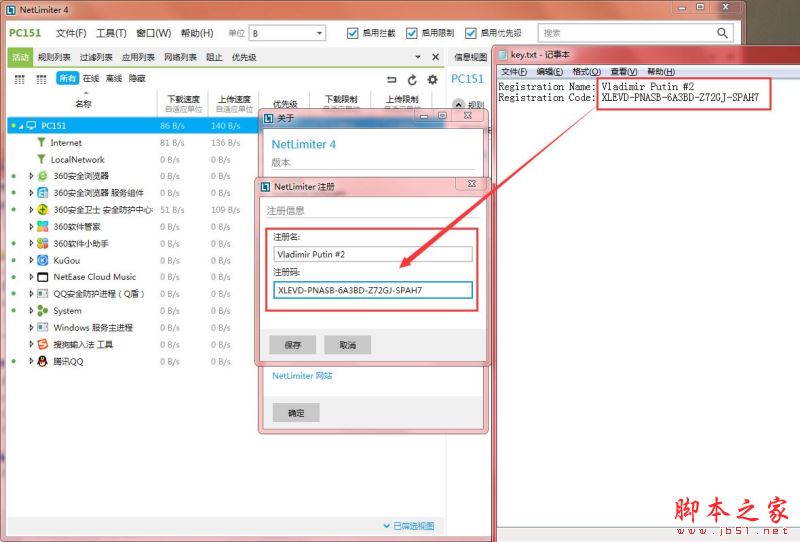Click the 注册名 input field
This screenshot has height=542, width=800.
tap(373, 254)
